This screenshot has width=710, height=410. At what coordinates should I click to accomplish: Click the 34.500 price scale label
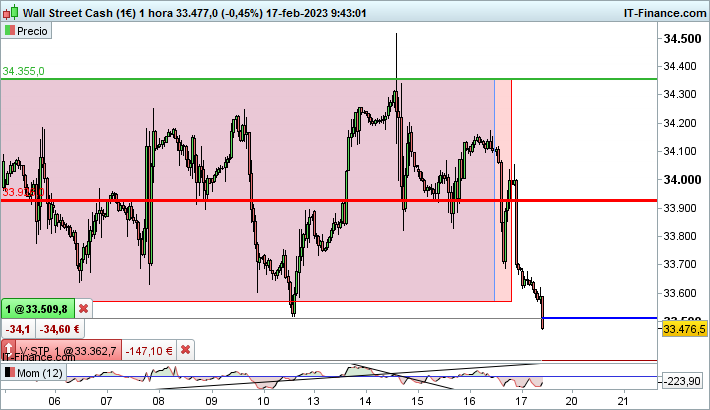pyautogui.click(x=682, y=39)
